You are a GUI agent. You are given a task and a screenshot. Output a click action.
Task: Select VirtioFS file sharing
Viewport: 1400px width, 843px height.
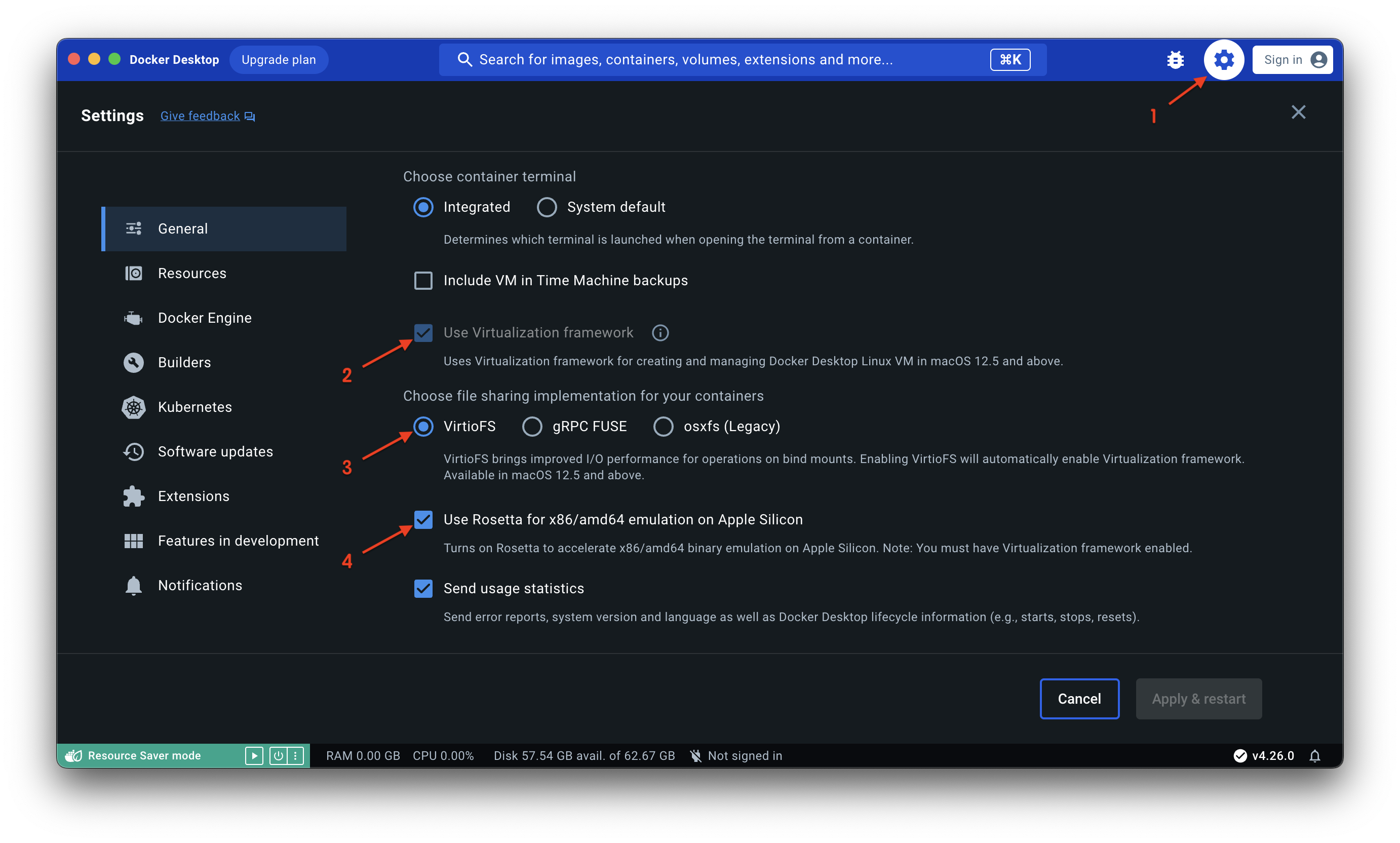tap(423, 427)
